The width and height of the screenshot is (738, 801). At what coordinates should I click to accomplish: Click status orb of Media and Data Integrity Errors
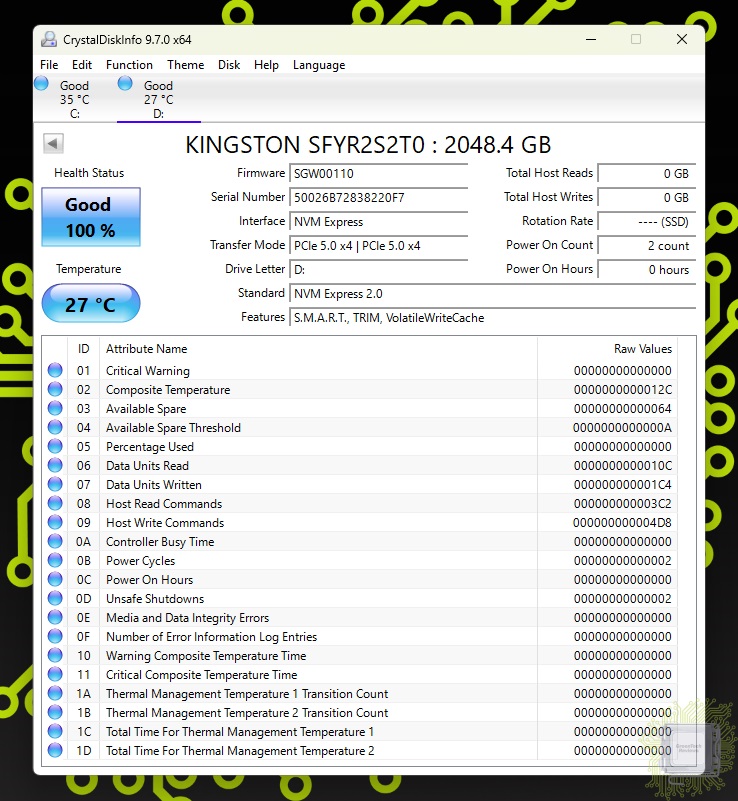[x=55, y=617]
